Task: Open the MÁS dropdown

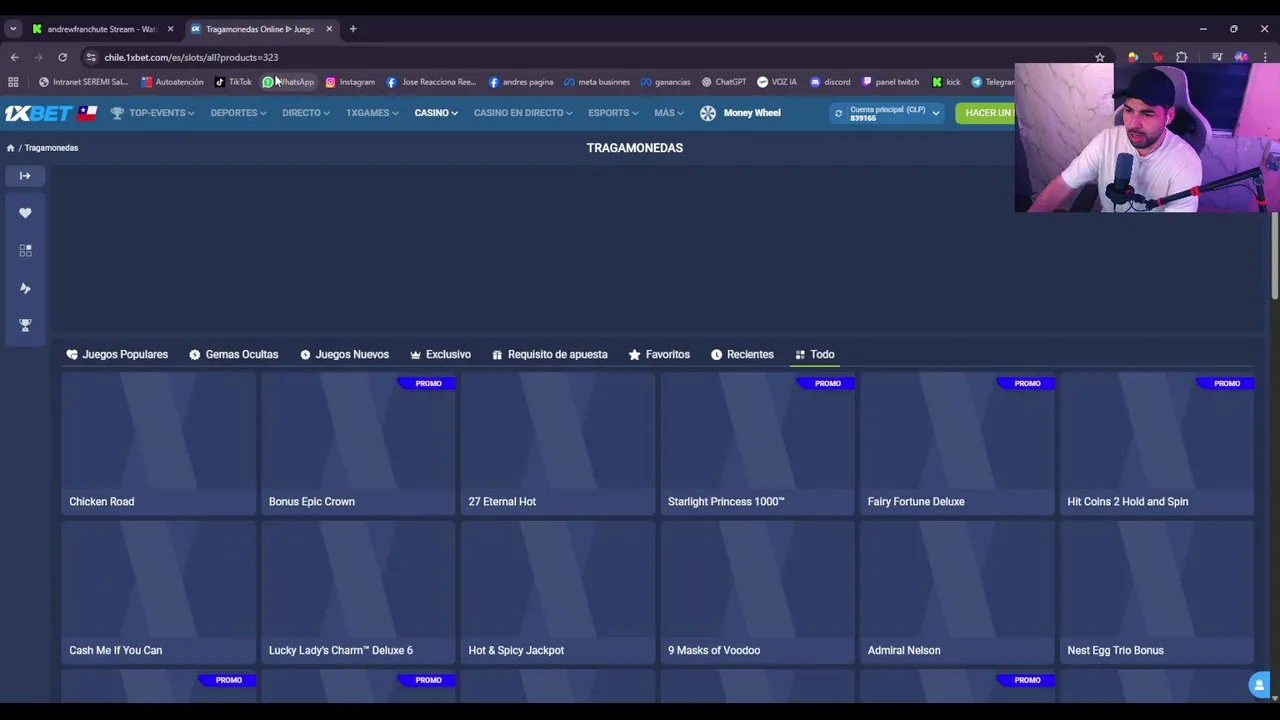Action: click(669, 113)
